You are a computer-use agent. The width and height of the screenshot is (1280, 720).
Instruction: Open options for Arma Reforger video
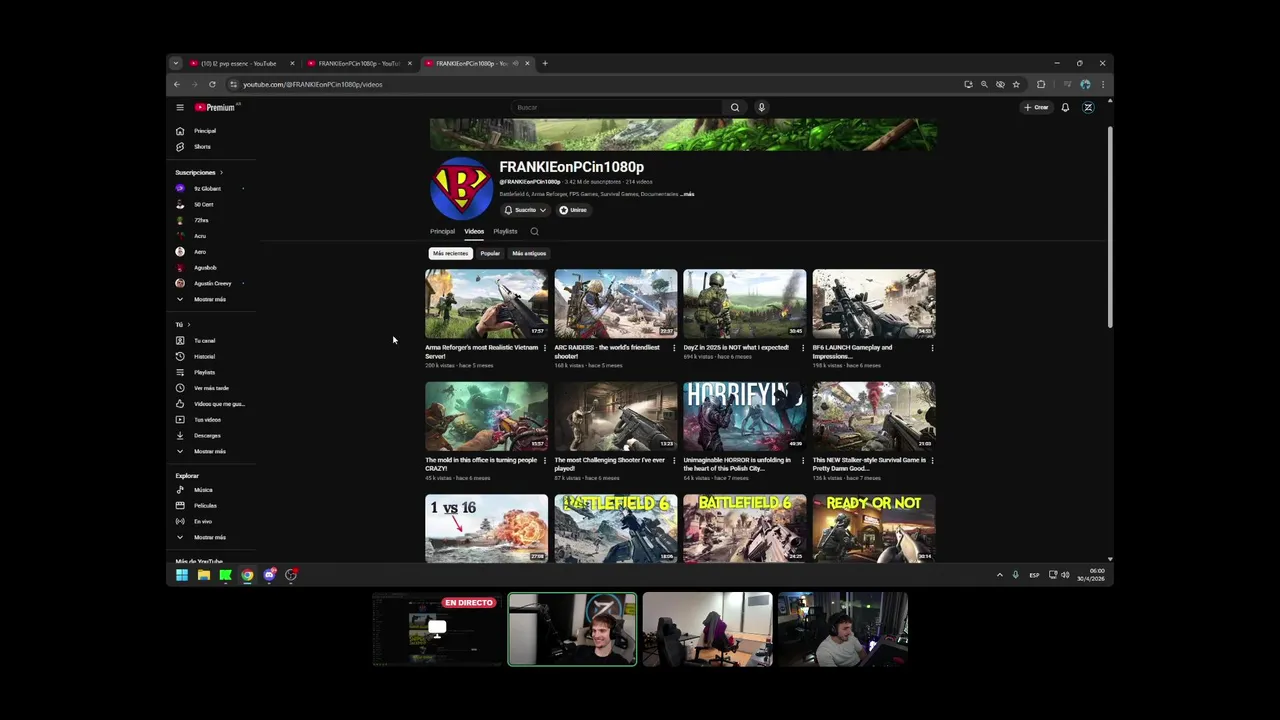click(545, 348)
